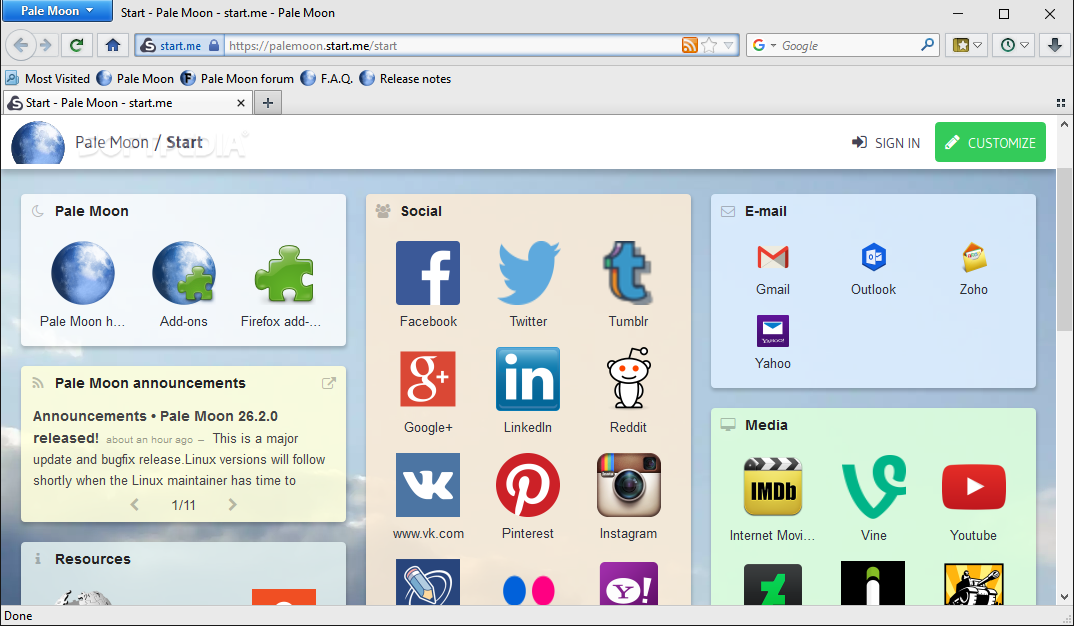Viewport: 1074px width, 626px height.
Task: Open the purple Yahoo! social icon
Action: point(628,584)
